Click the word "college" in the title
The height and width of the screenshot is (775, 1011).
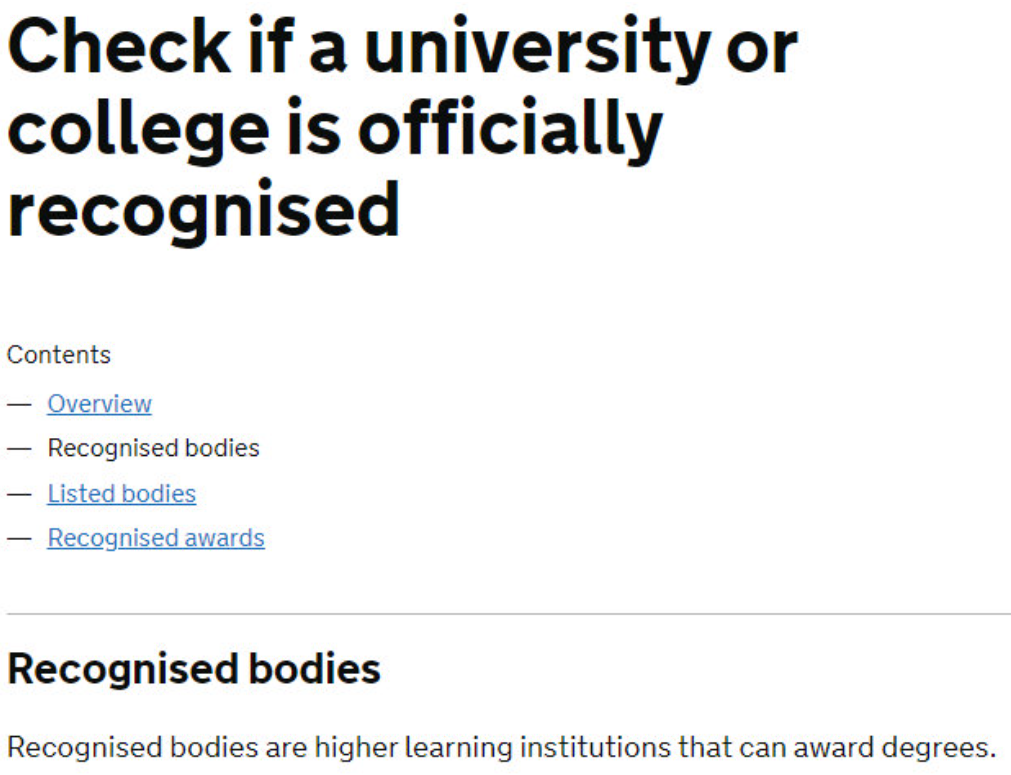coord(137,130)
